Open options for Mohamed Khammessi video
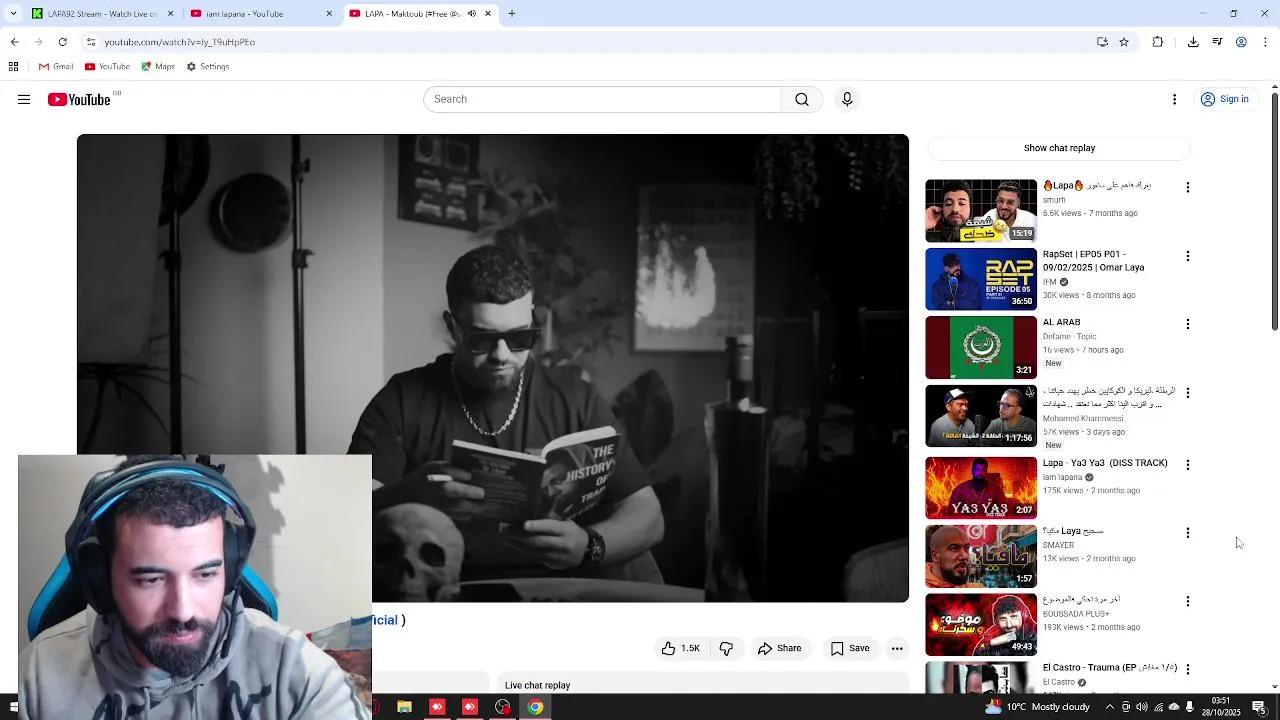The width and height of the screenshot is (1280, 720). [1187, 393]
